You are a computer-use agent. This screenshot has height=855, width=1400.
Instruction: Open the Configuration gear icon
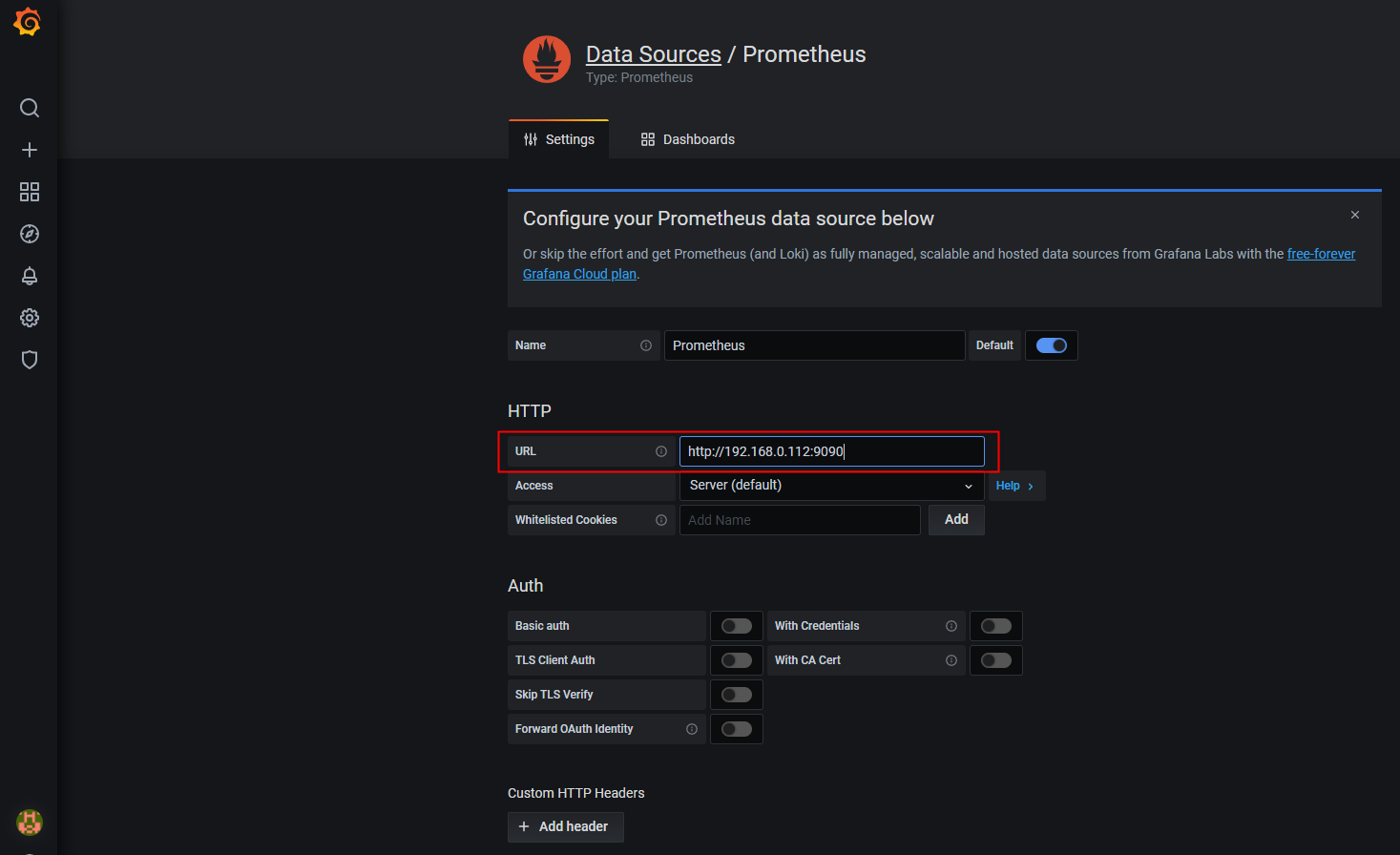click(x=30, y=318)
